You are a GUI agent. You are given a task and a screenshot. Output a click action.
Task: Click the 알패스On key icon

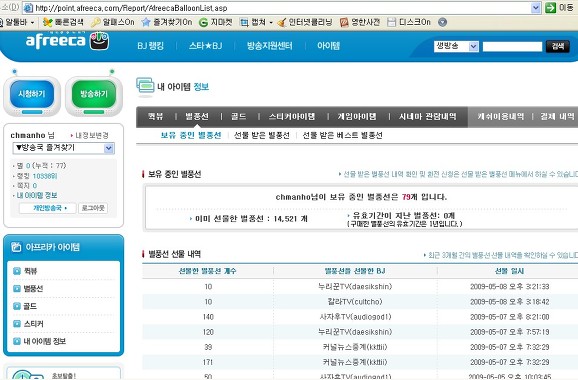coord(95,22)
